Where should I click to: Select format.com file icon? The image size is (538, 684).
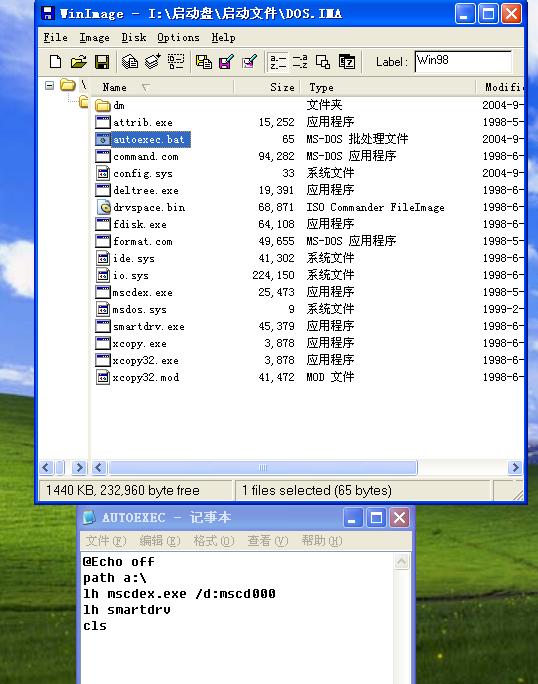pyautogui.click(x=103, y=241)
